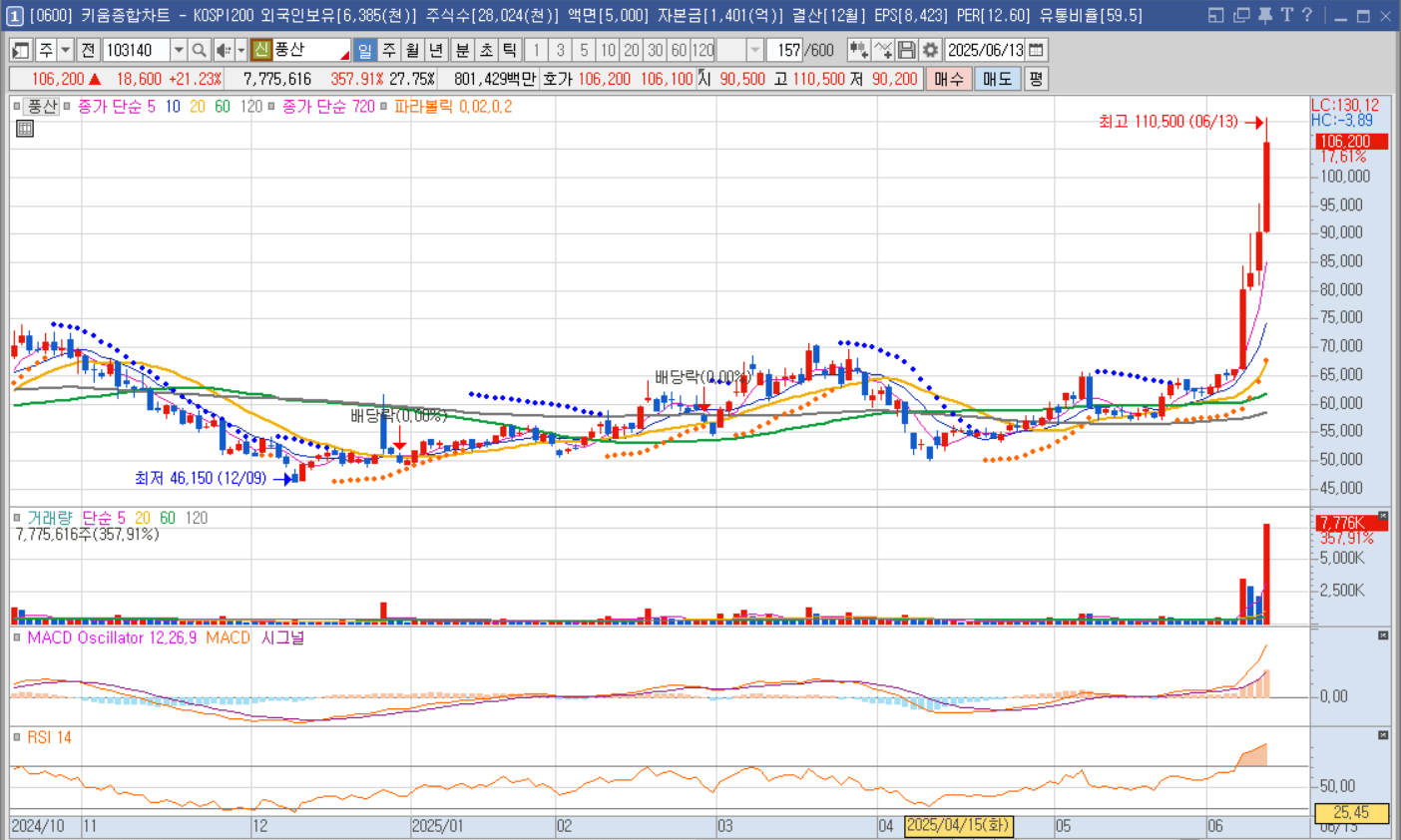Click the green 신 icon beside 풍산
Screen dimensions: 1401x840
pyautogui.click(x=261, y=50)
